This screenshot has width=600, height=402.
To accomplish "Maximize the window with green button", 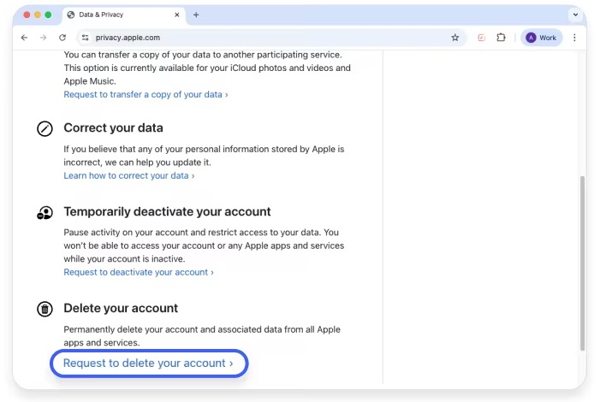I will click(x=48, y=15).
